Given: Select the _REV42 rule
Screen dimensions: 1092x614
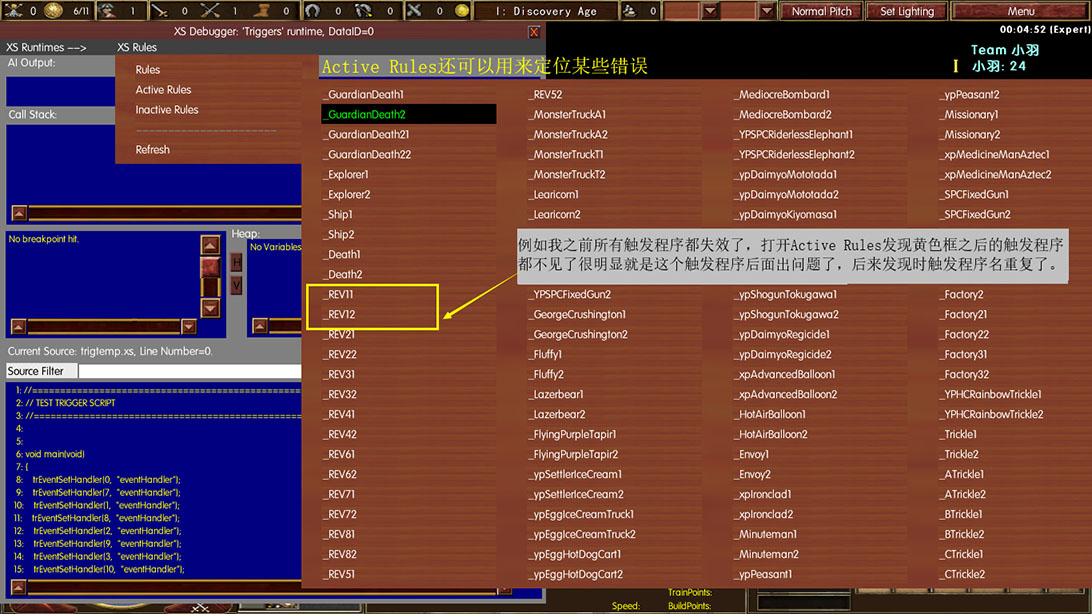Looking at the screenshot, I should [340, 434].
